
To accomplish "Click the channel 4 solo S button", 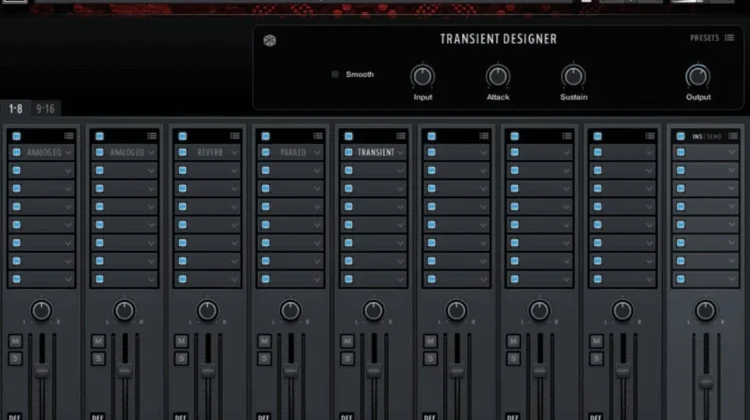I will [264, 358].
